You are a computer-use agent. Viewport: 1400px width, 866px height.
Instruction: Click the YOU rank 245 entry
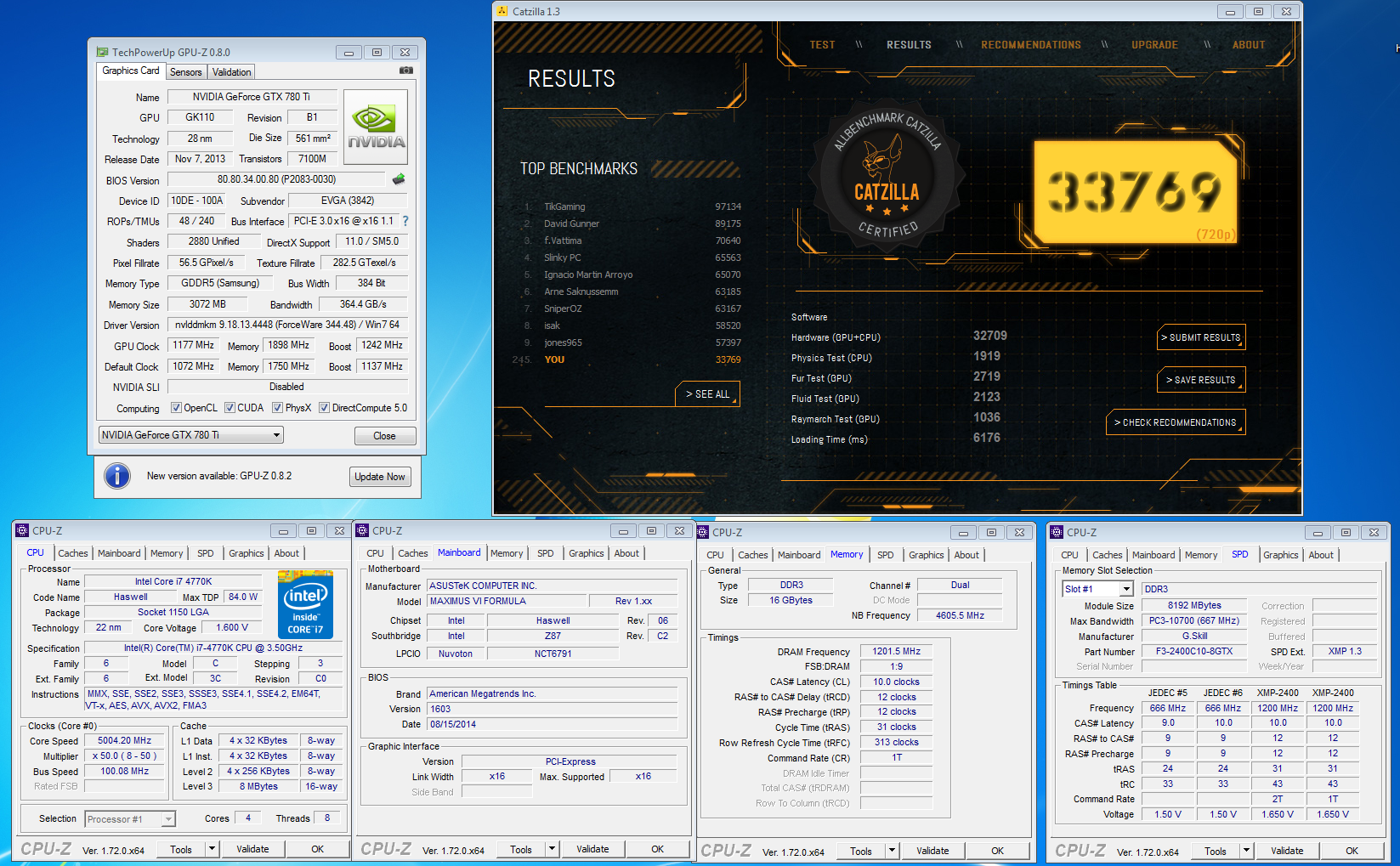click(627, 359)
